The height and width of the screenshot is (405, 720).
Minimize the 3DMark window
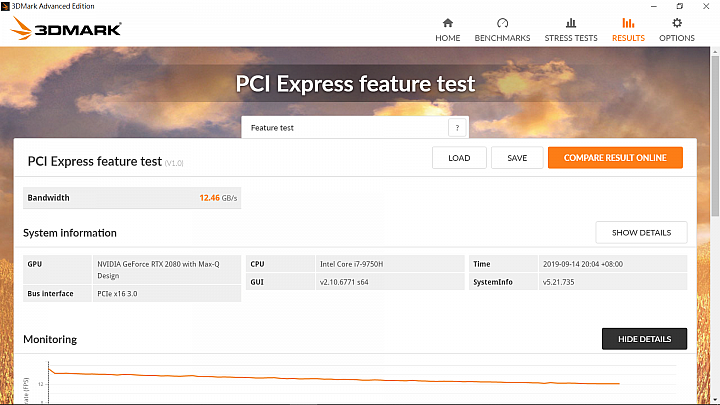pos(652,6)
